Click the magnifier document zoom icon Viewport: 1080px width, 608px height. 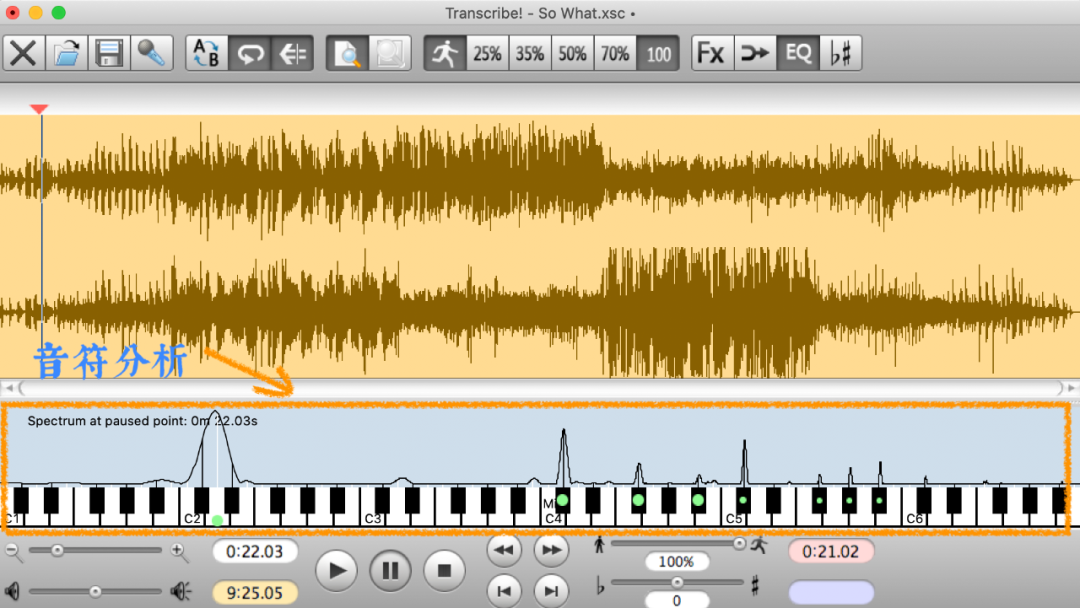(x=347, y=53)
